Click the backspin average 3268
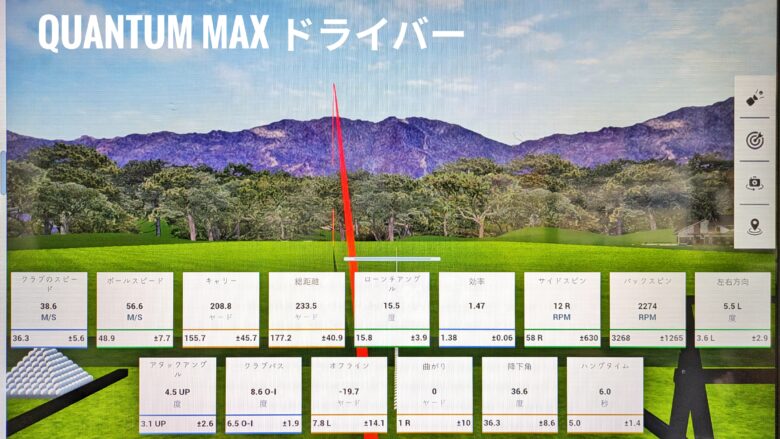This screenshot has width=780, height=439. tap(621, 338)
